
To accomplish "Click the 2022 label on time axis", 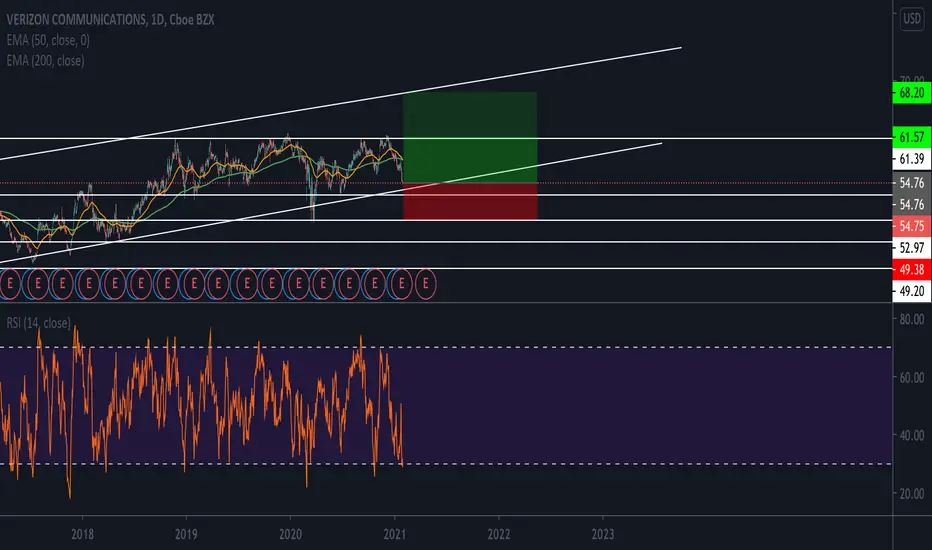I will coord(499,534).
